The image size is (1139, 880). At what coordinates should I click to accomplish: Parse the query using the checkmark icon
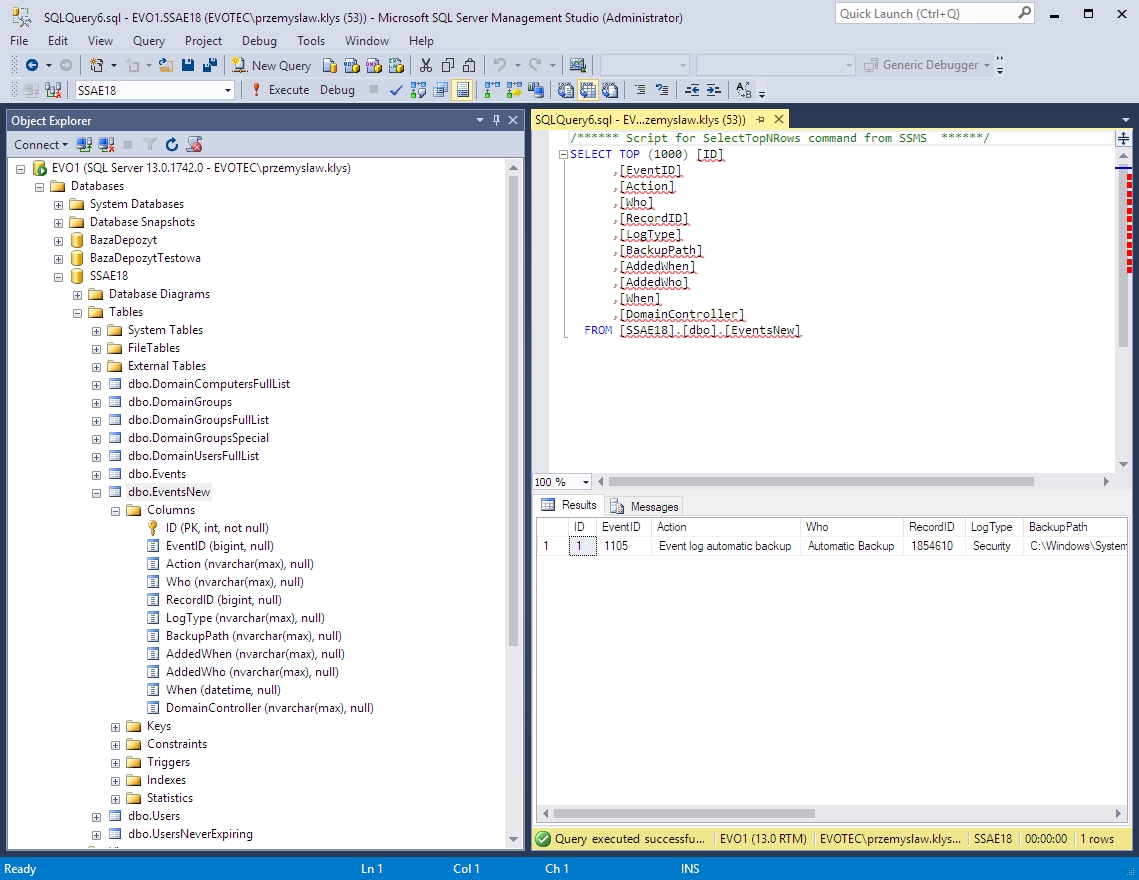click(394, 89)
